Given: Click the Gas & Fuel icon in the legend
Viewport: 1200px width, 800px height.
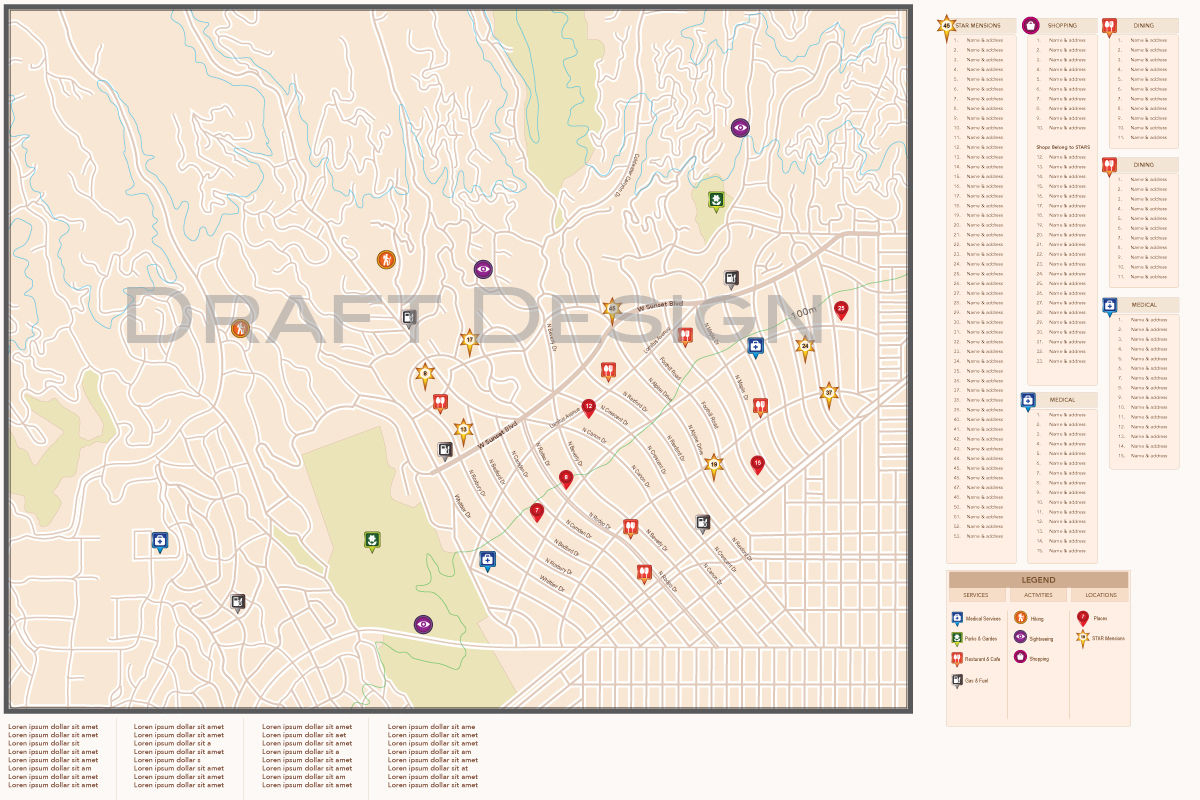Looking at the screenshot, I should coord(957,680).
